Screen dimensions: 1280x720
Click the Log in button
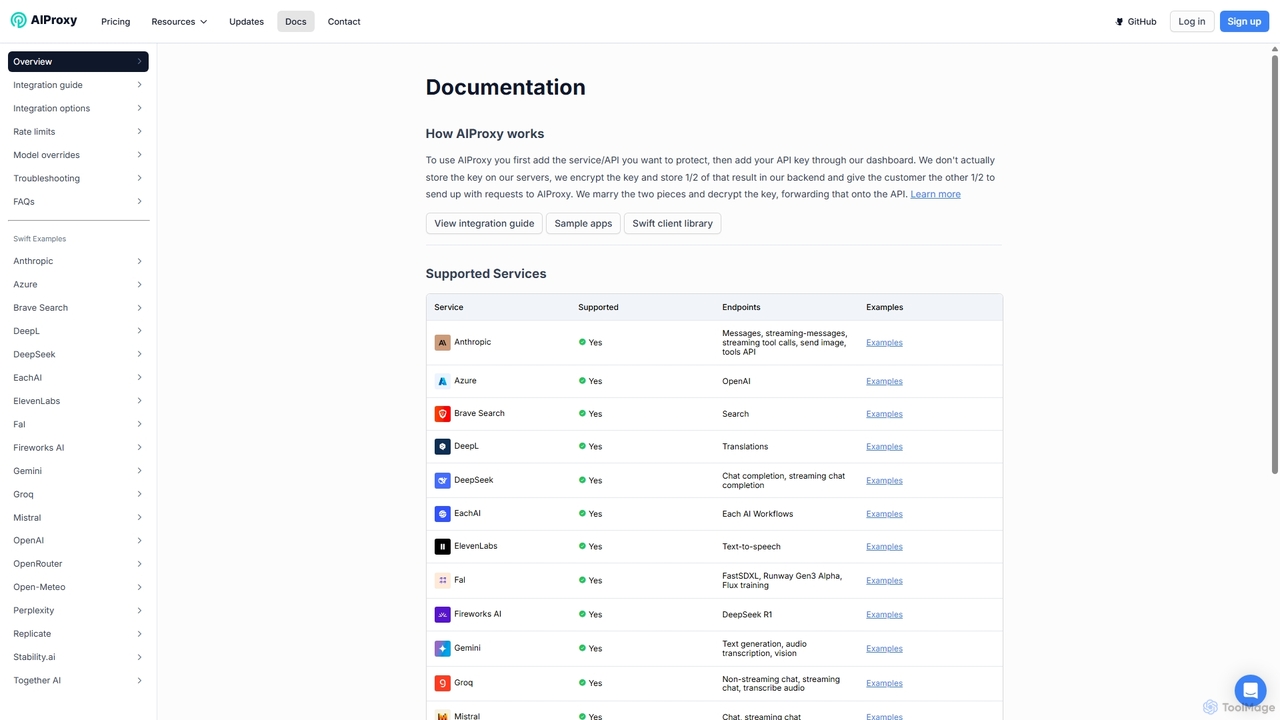(x=1192, y=21)
